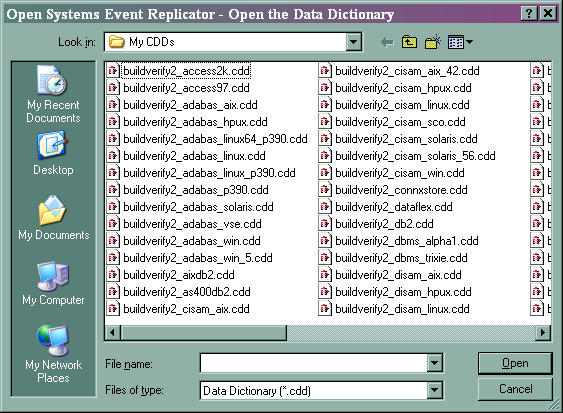This screenshot has height=413, width=563.
Task: Go up one folder level
Action: click(409, 42)
